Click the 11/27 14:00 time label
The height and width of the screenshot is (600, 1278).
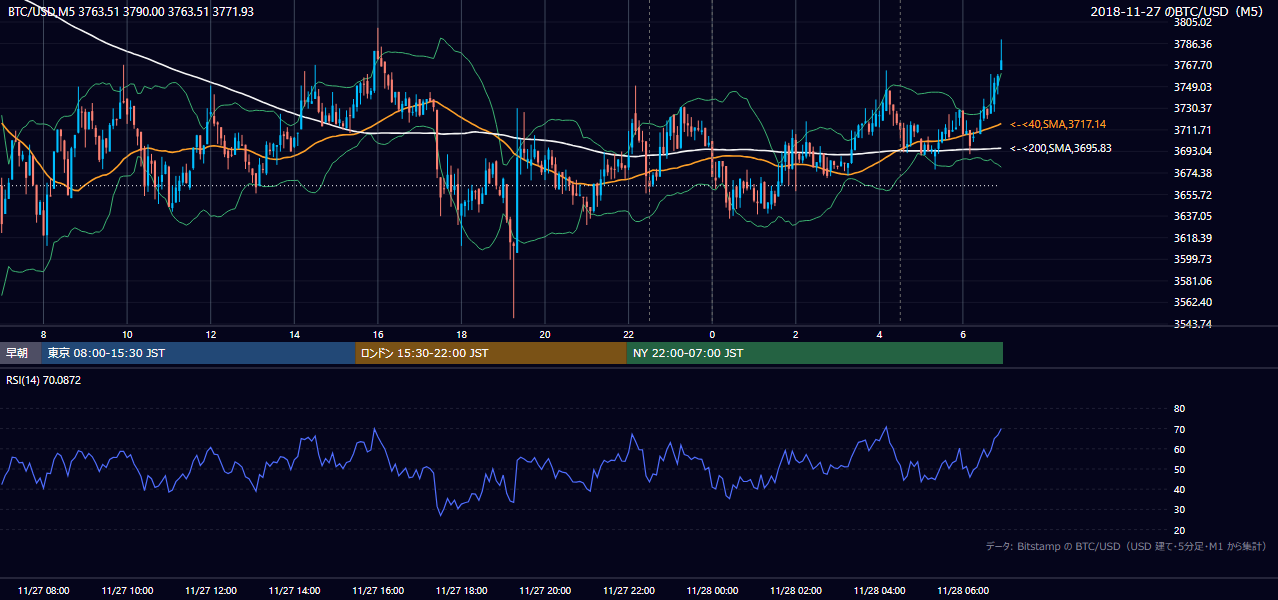(295, 591)
